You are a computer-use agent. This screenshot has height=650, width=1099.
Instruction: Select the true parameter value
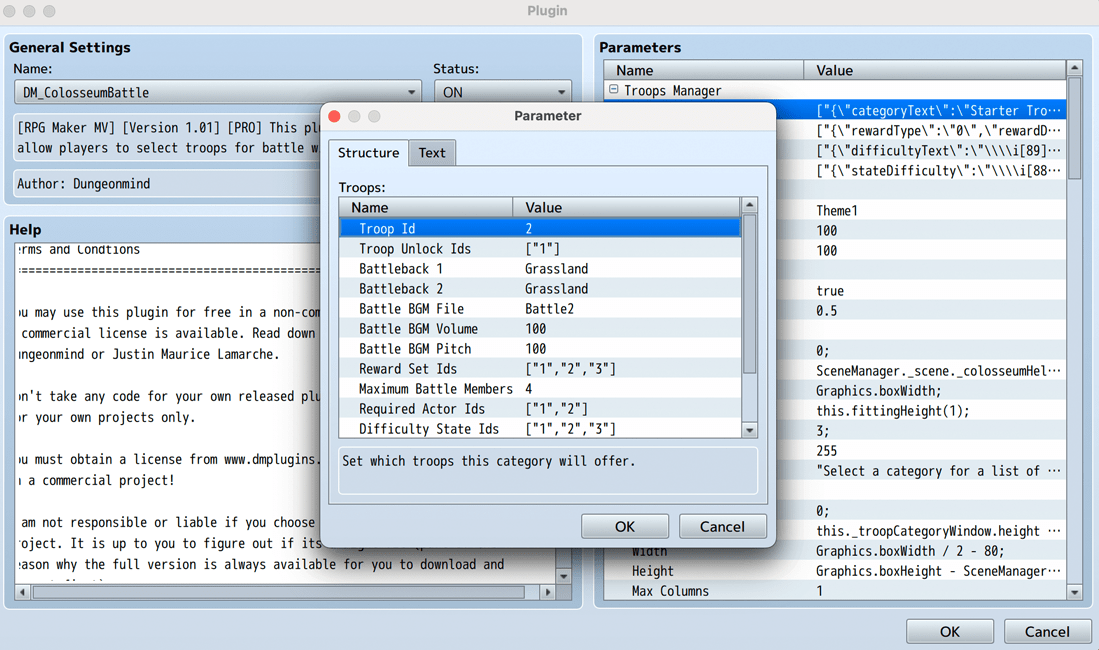(x=829, y=290)
